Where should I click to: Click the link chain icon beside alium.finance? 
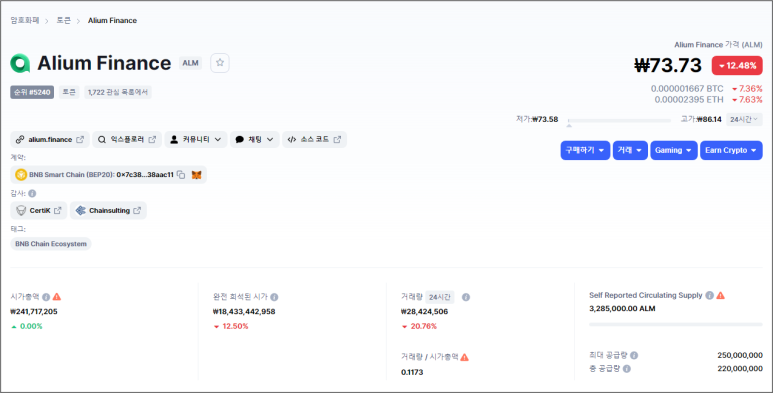(20, 140)
